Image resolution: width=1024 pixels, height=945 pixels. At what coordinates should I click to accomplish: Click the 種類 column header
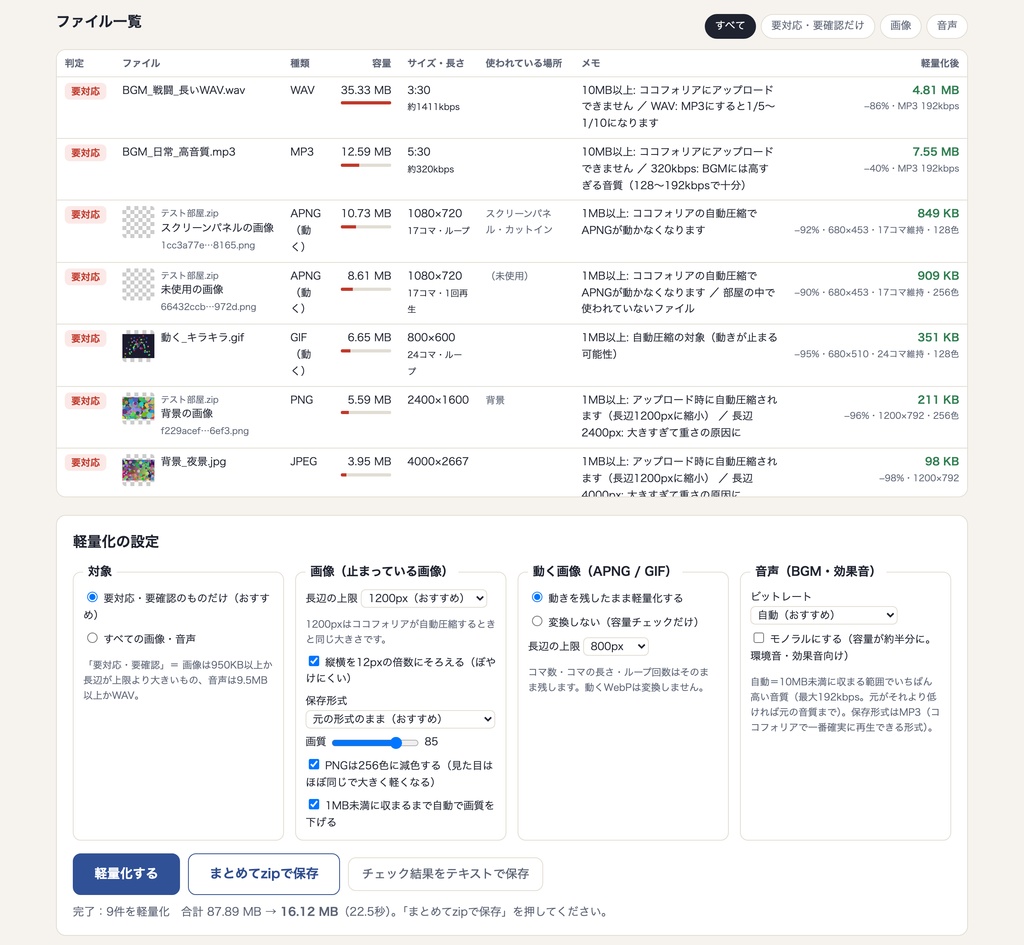pyautogui.click(x=300, y=63)
